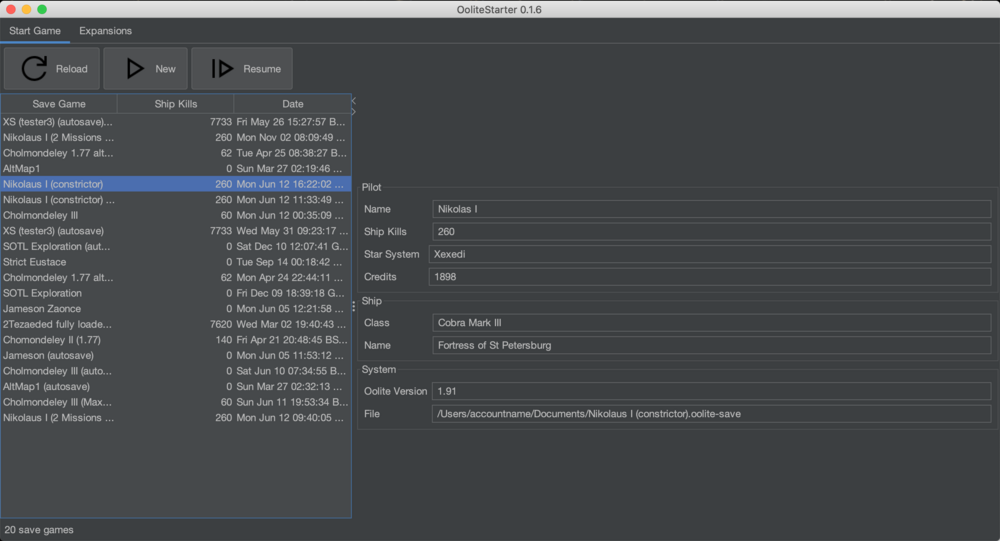Viewport: 1000px width, 541px height.
Task: Click the File path field
Action: [x=711, y=414]
